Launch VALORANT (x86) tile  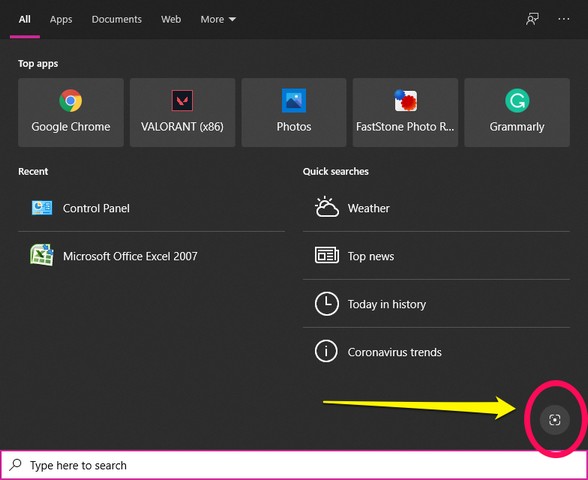[x=182, y=112]
